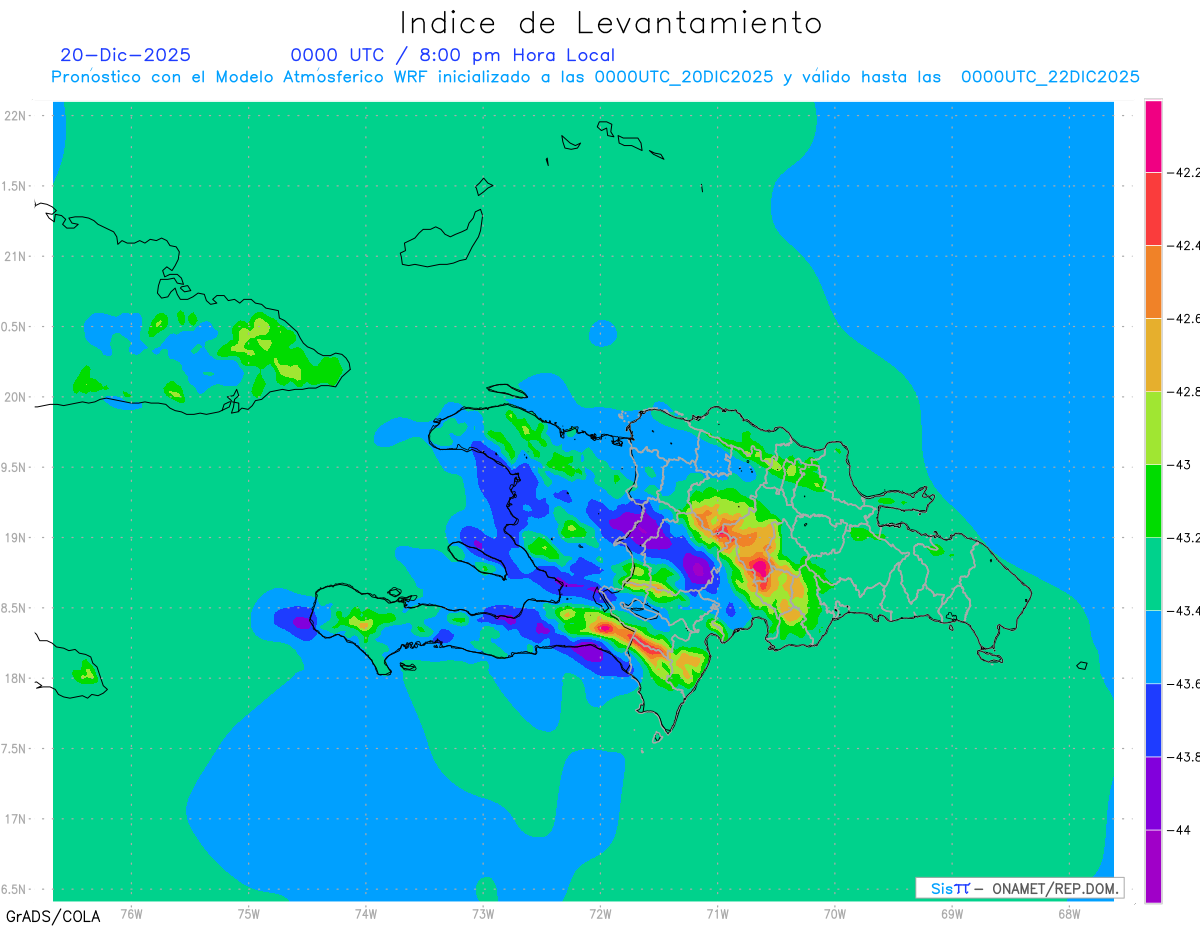Viewport: 1200px width, 927px height.
Task: Select the "-42.4" color bar value
Action: pyautogui.click(x=1183, y=245)
